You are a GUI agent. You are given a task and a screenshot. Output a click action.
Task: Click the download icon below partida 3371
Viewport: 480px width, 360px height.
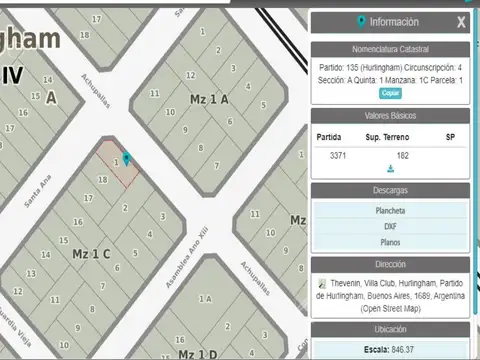pyautogui.click(x=391, y=169)
